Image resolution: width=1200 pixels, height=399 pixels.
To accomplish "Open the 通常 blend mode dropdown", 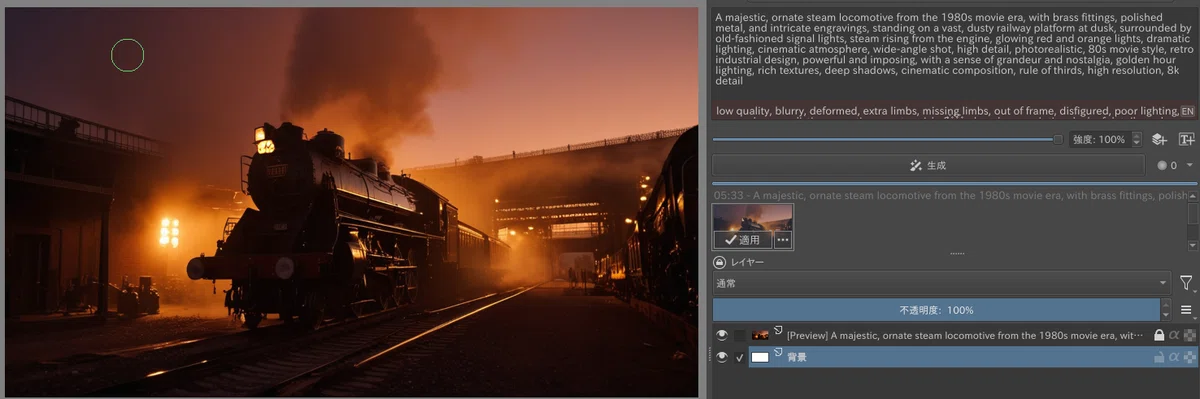I will (941, 283).
